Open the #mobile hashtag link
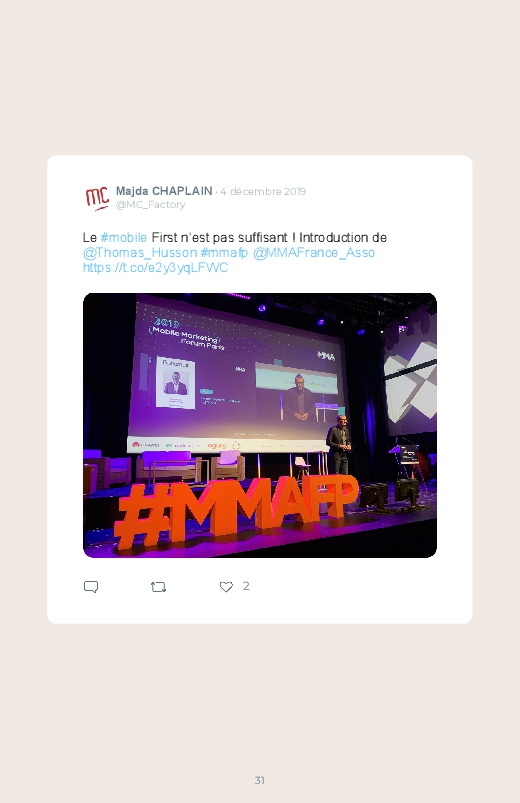The width and height of the screenshot is (520, 803). [x=123, y=238]
